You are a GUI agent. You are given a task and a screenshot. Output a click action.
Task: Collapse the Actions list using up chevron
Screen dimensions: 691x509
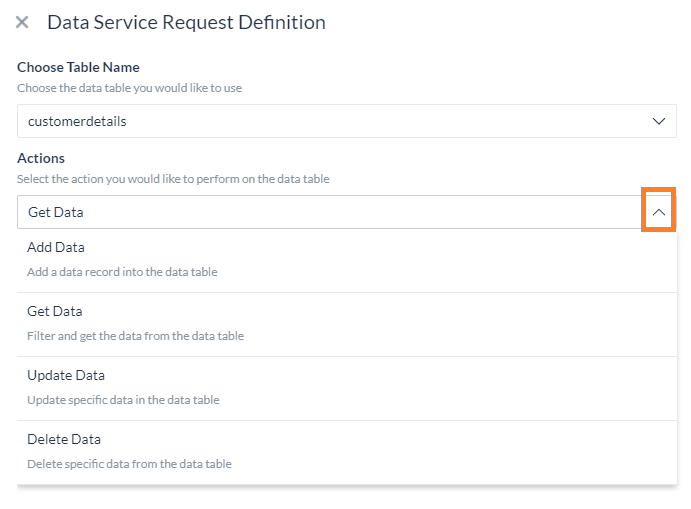658,212
